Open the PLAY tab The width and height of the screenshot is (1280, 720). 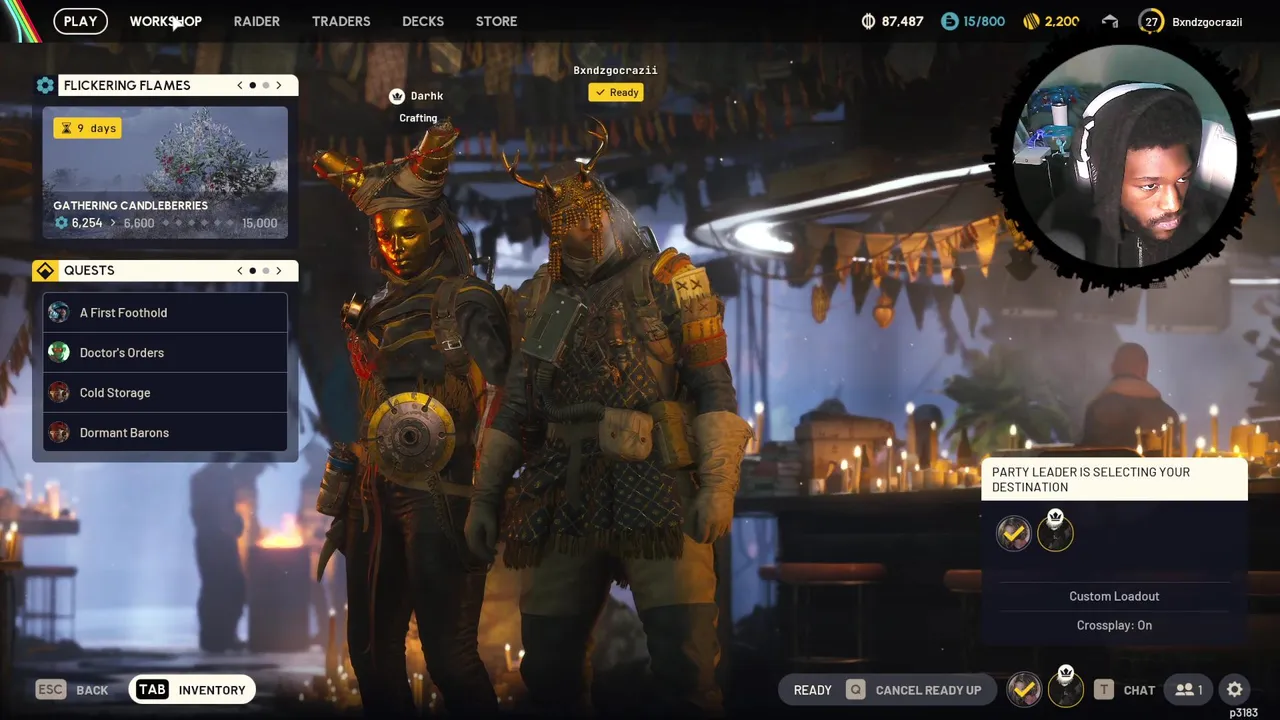[80, 21]
